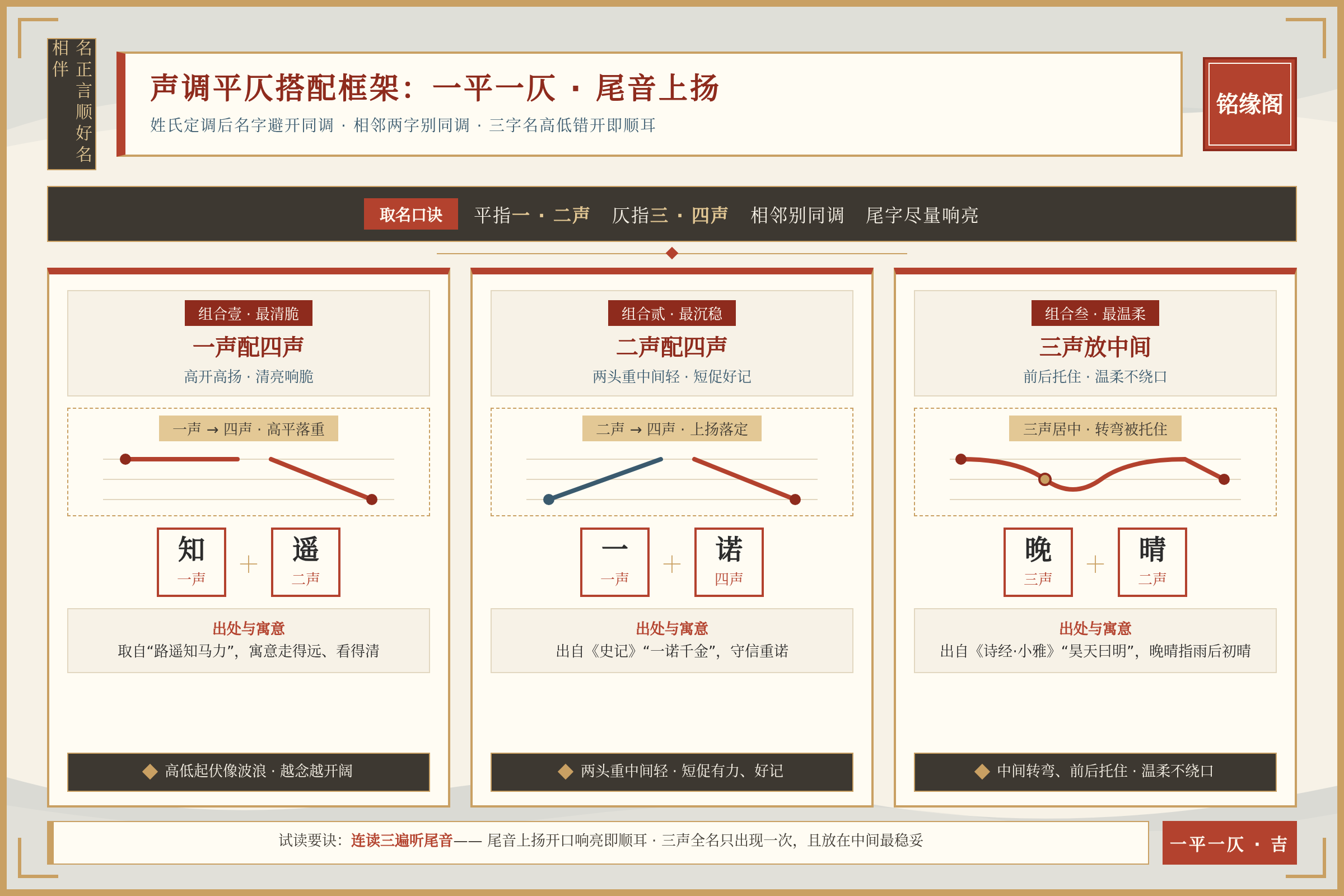This screenshot has width=1344, height=896.
Task: Click the 组合贰 · 最沉稳 tag
Action: 672,313
